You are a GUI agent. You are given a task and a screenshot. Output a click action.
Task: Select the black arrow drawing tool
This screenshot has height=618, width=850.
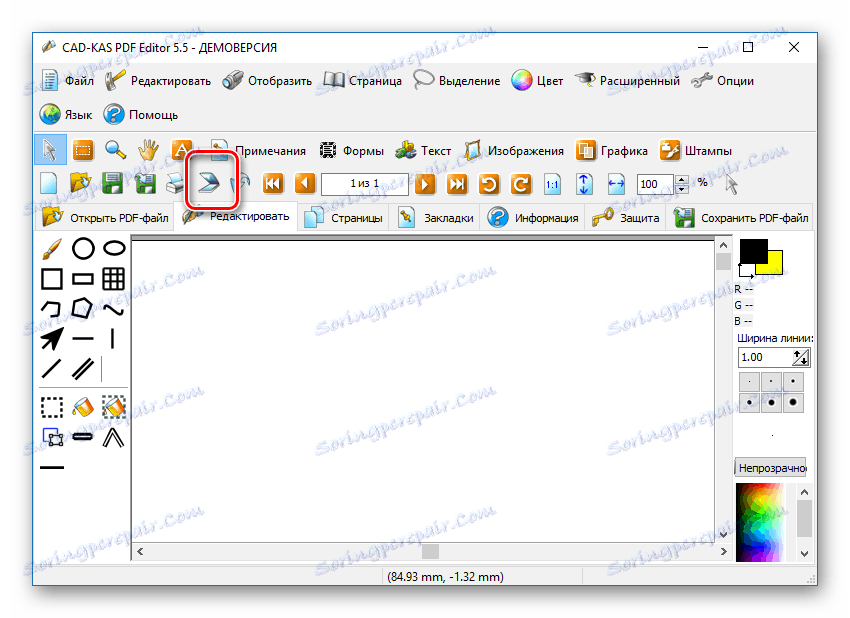tap(52, 339)
